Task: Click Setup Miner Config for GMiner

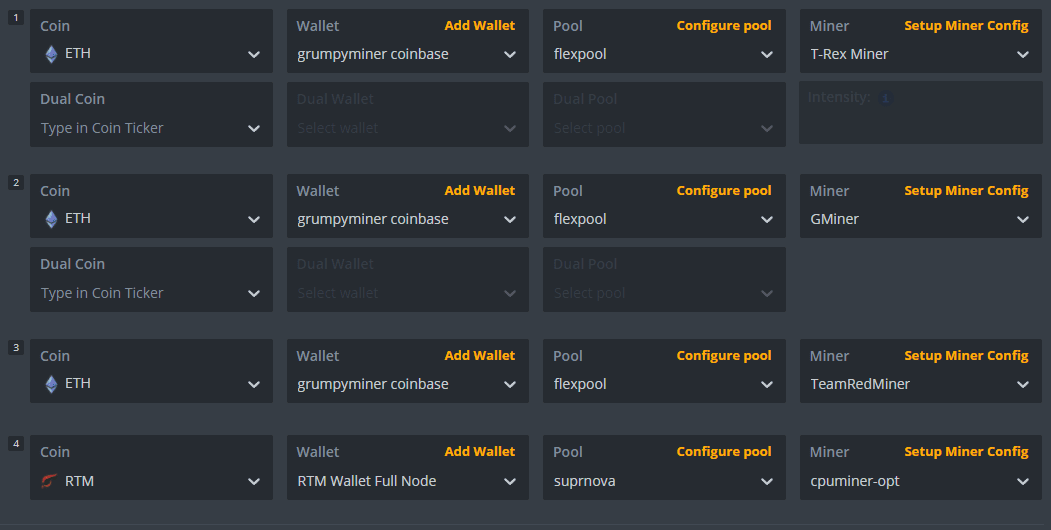Action: pyautogui.click(x=966, y=190)
